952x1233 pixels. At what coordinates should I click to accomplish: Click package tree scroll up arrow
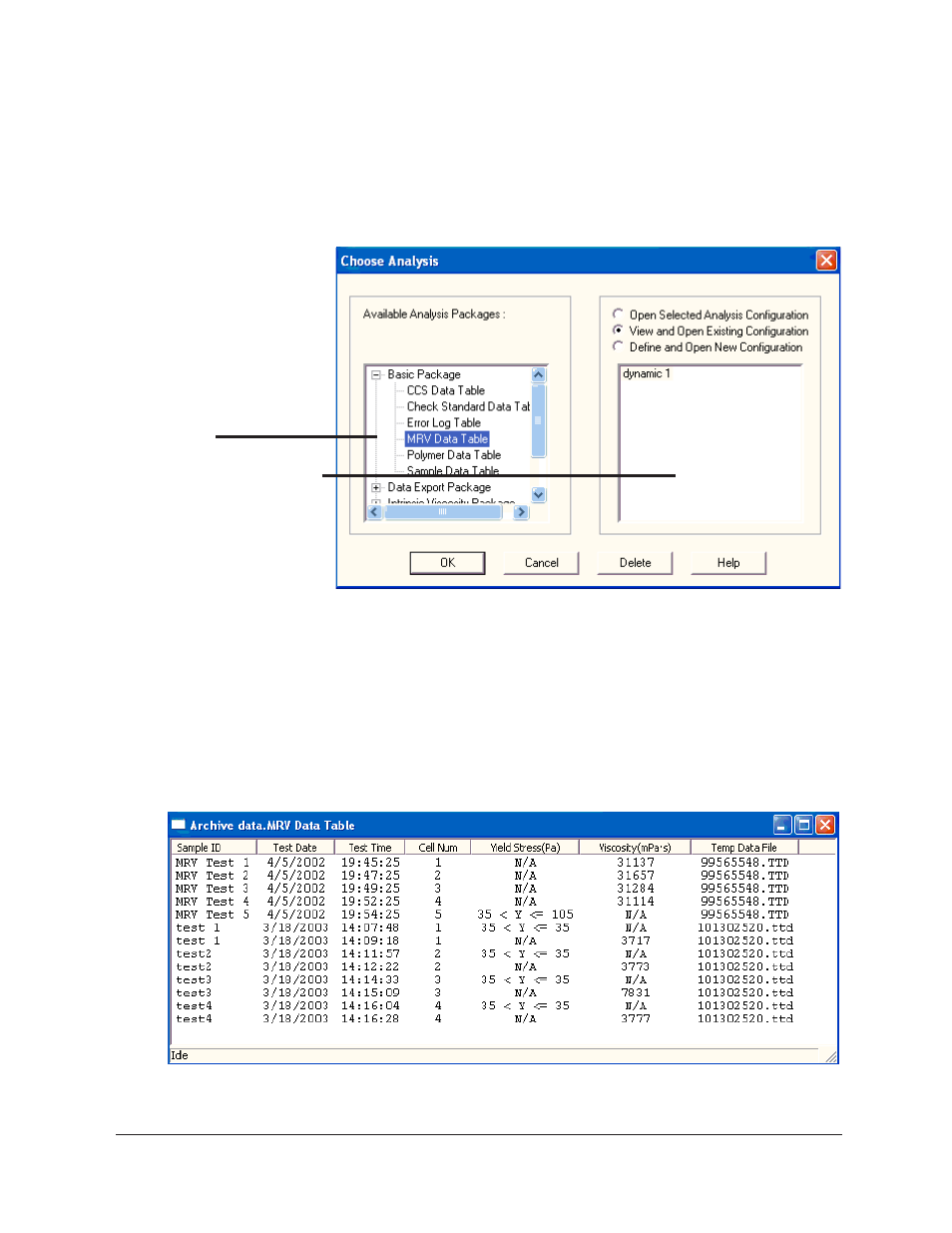539,374
